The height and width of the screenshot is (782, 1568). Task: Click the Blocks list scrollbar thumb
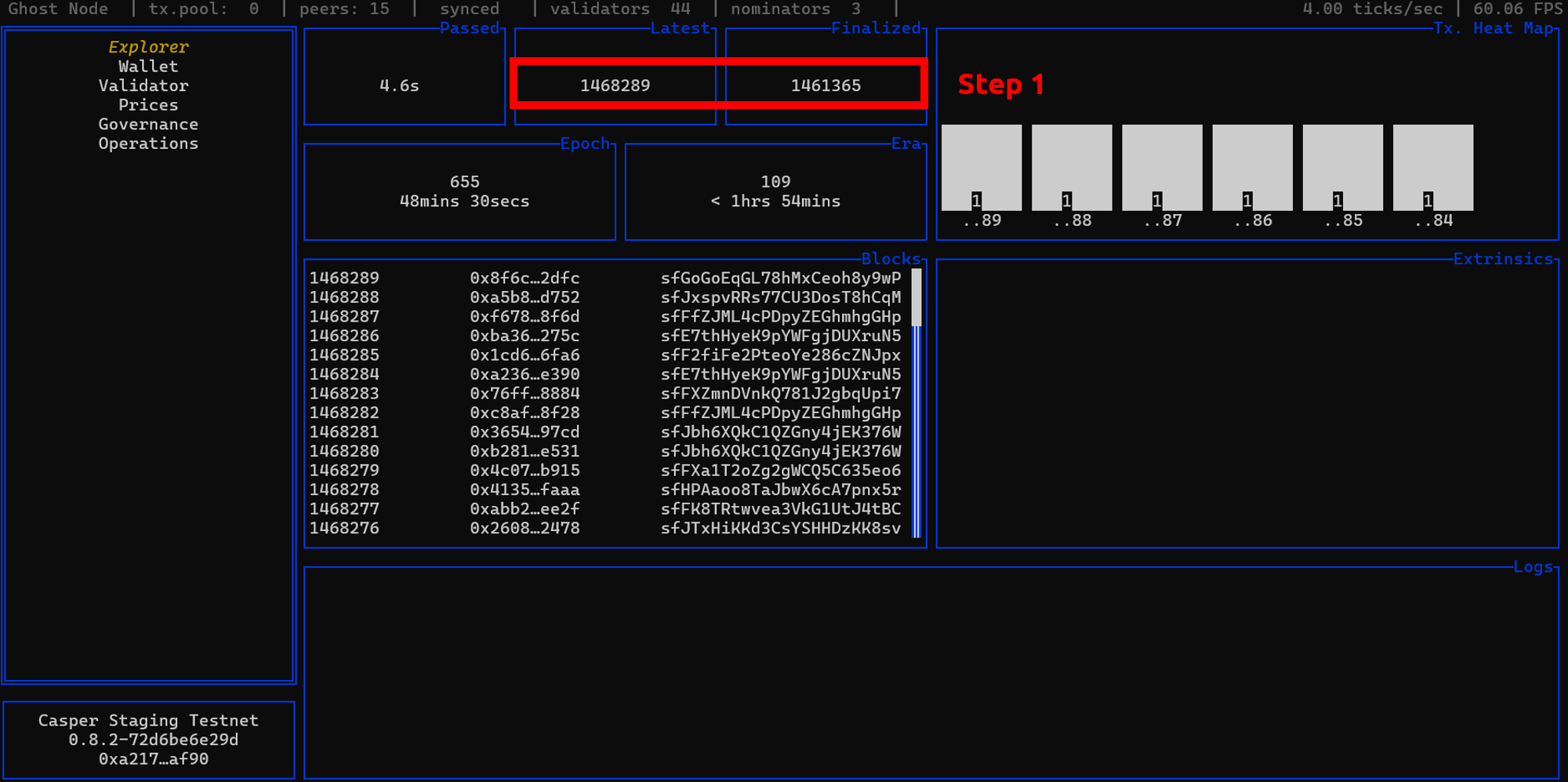(916, 298)
